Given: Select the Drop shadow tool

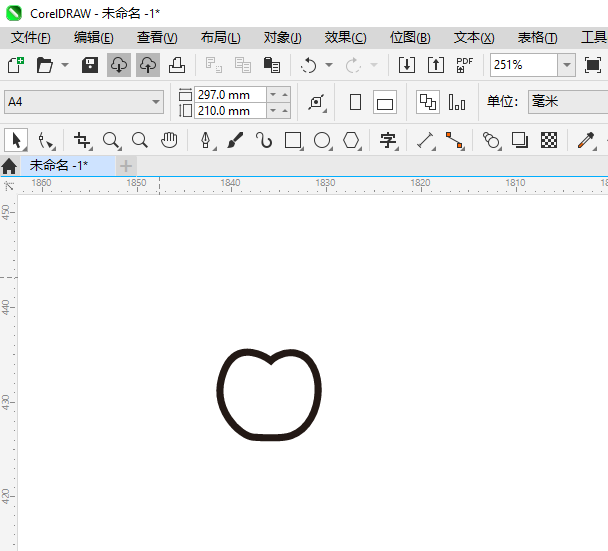Looking at the screenshot, I should tap(520, 140).
